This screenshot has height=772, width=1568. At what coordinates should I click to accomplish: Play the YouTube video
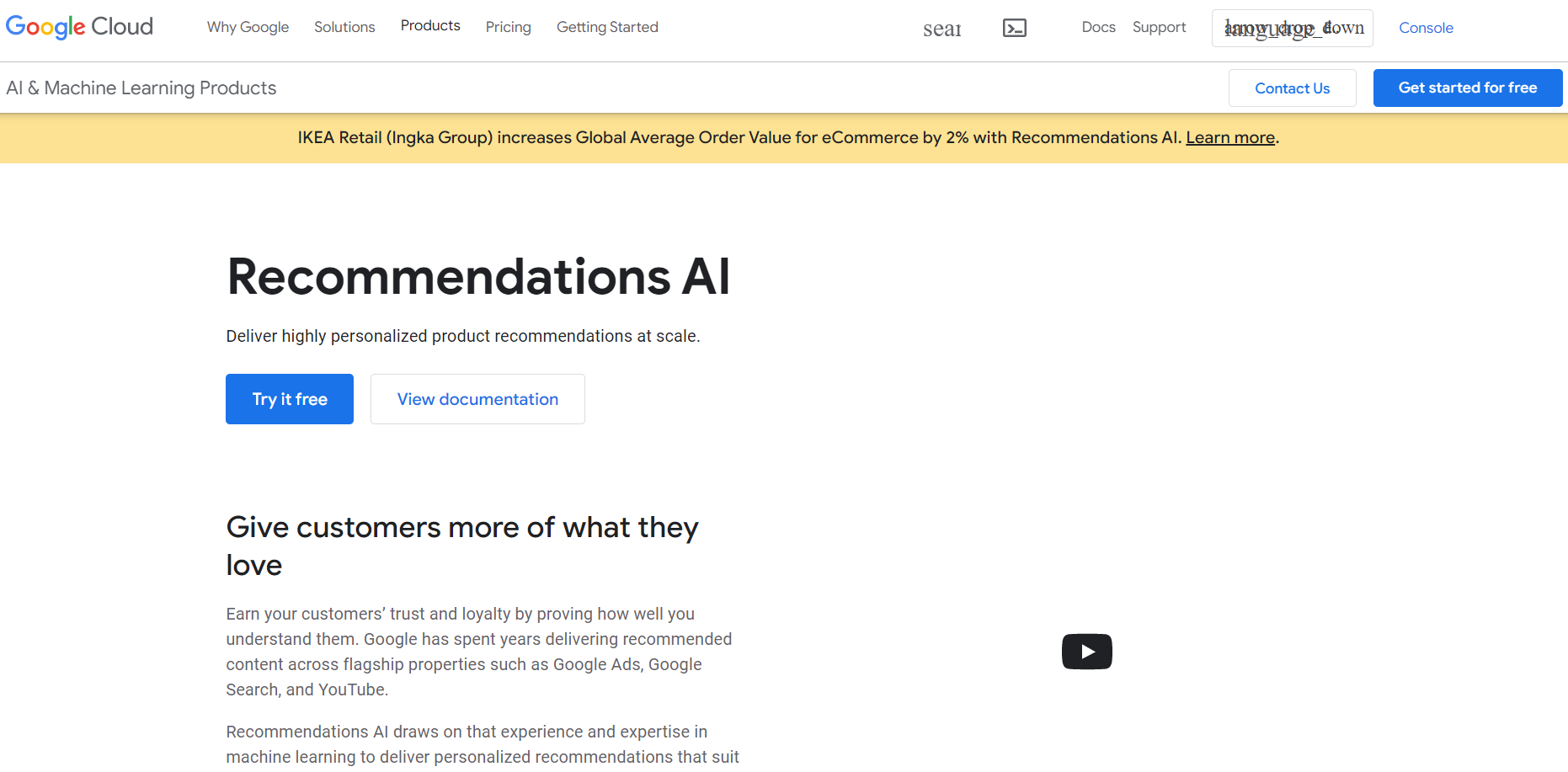tap(1086, 652)
